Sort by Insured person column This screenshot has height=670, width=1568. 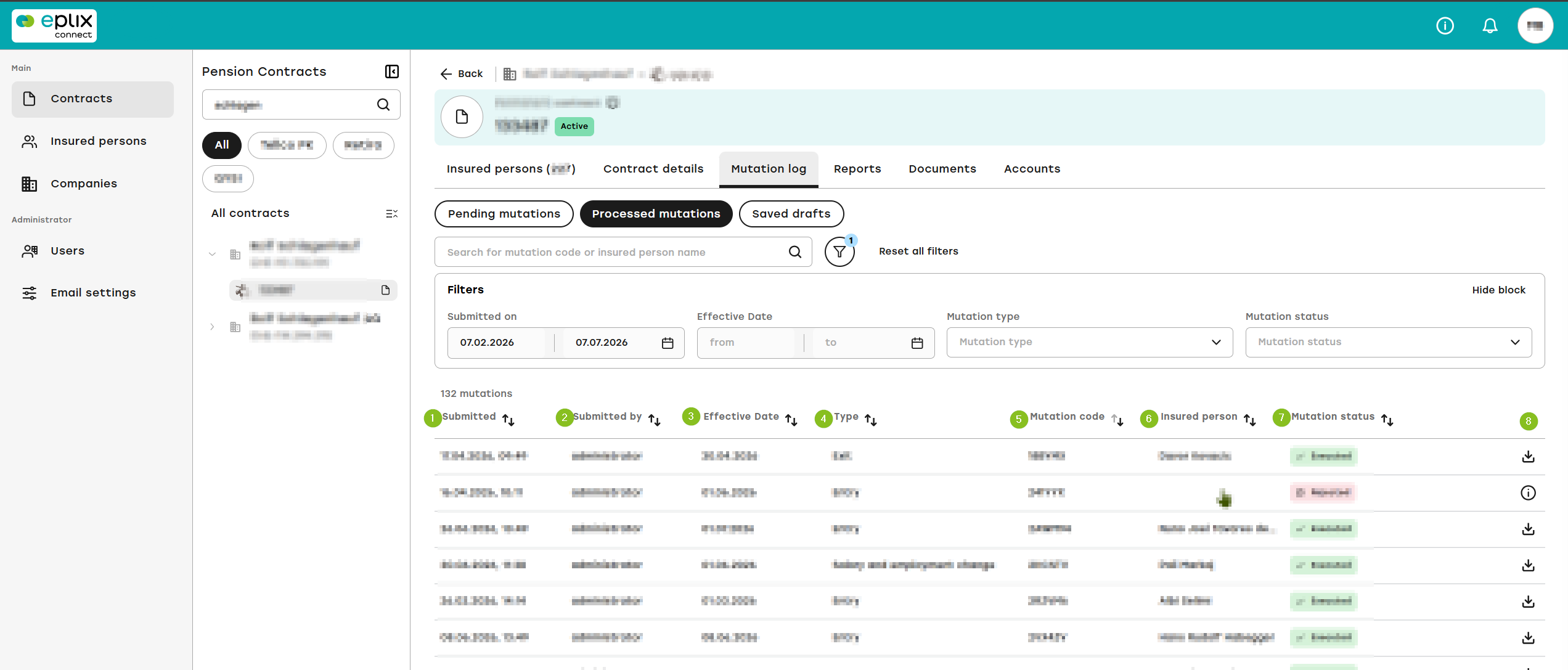[1250, 420]
